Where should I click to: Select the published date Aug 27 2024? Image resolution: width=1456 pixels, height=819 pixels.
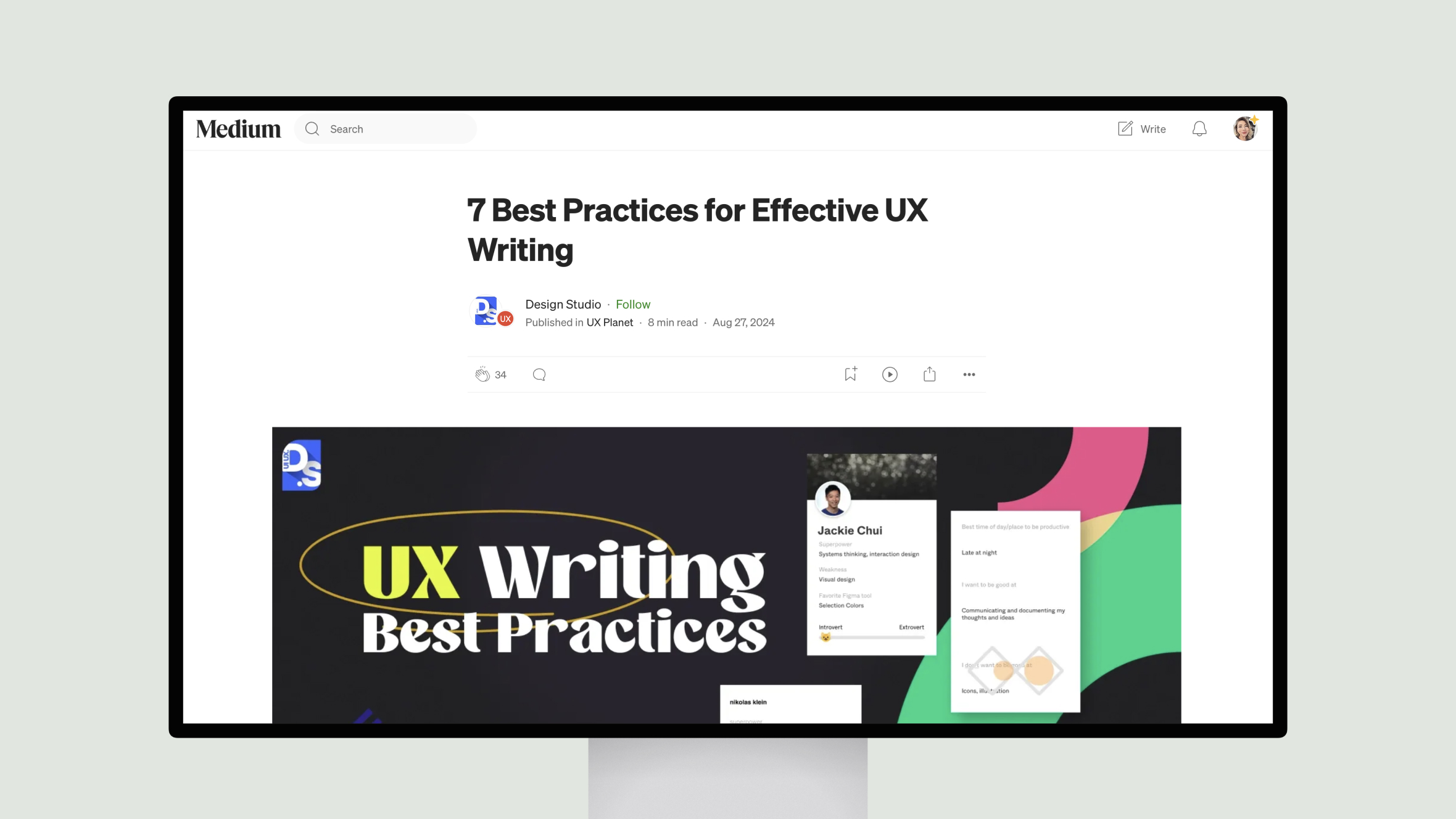(x=744, y=322)
